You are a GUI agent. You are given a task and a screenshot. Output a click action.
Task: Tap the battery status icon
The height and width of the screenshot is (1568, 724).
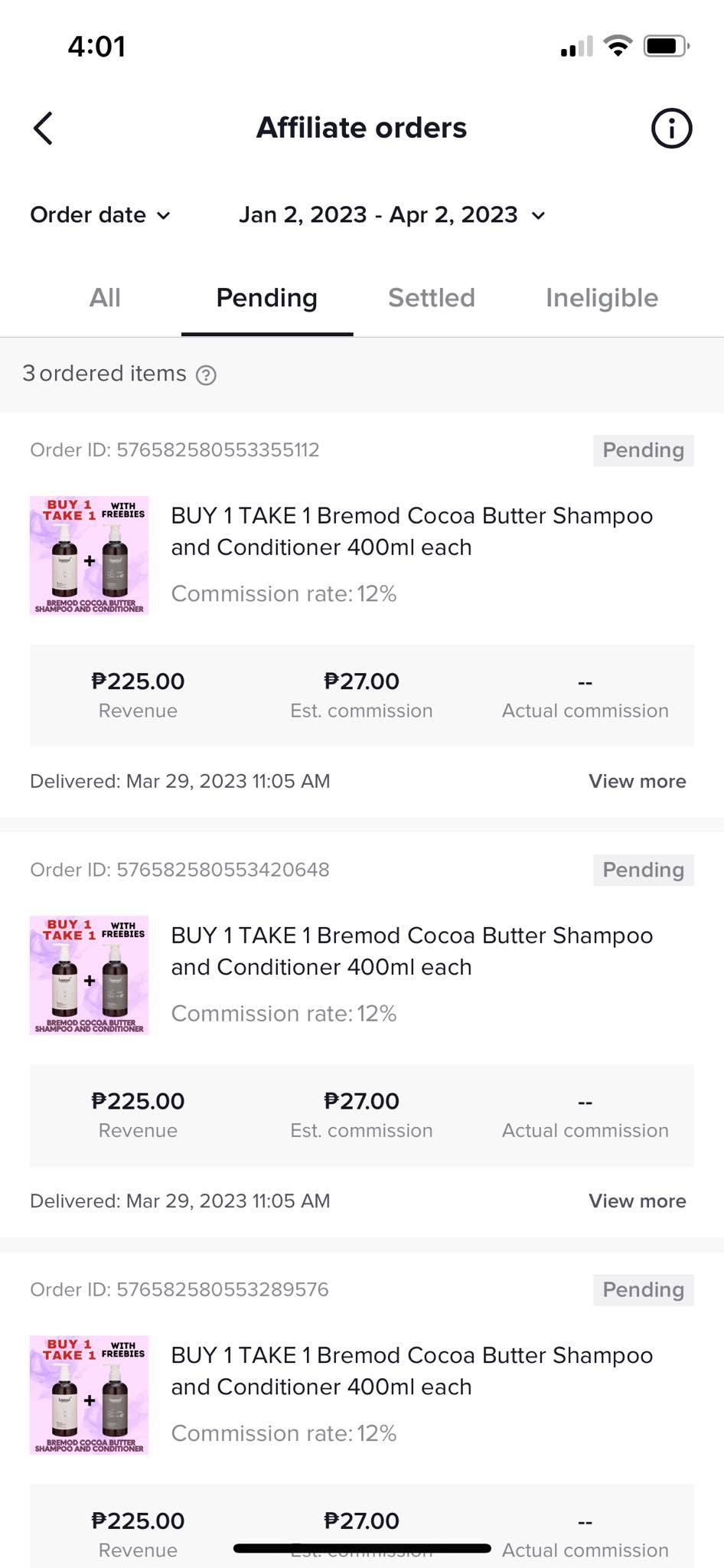tap(666, 46)
